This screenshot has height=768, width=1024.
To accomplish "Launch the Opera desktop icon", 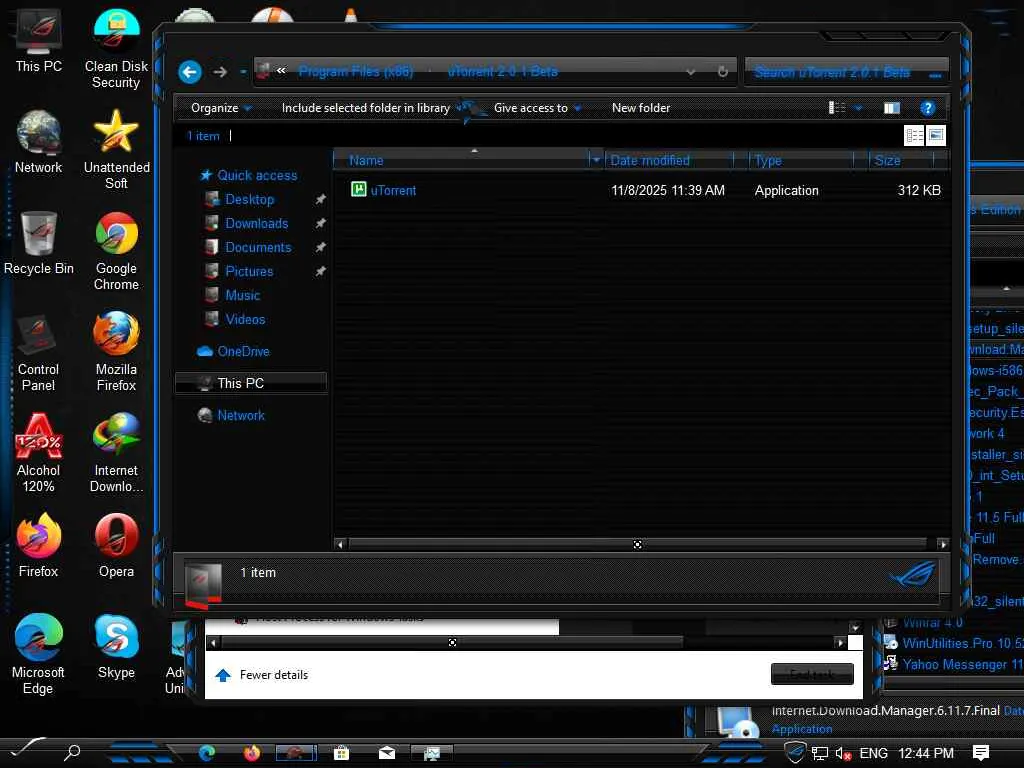I will (116, 546).
